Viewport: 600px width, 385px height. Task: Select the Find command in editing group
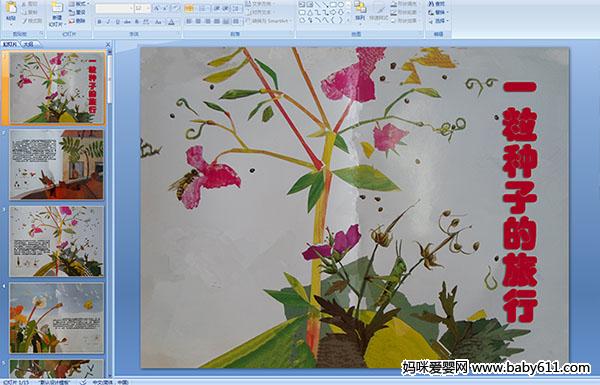click(437, 4)
